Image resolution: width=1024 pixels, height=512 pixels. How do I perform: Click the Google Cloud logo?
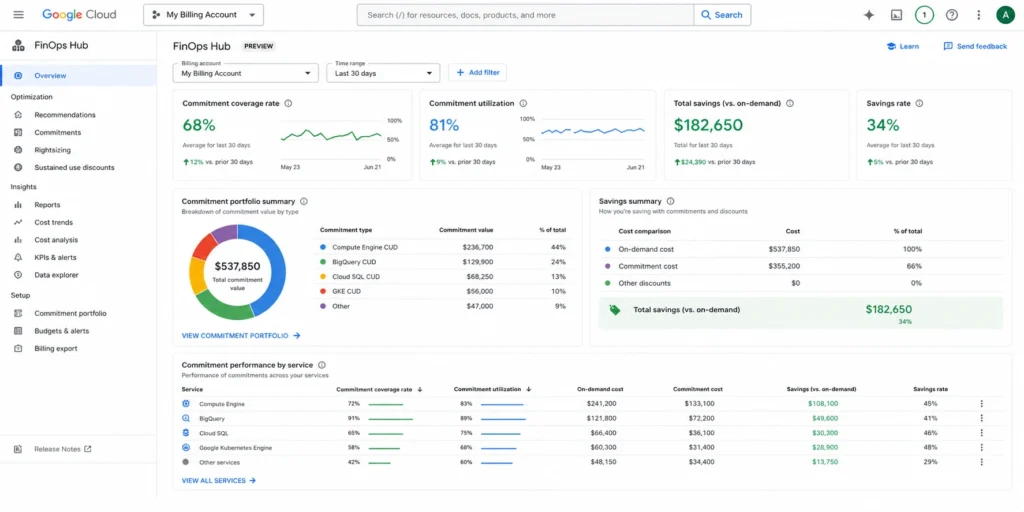(79, 14)
